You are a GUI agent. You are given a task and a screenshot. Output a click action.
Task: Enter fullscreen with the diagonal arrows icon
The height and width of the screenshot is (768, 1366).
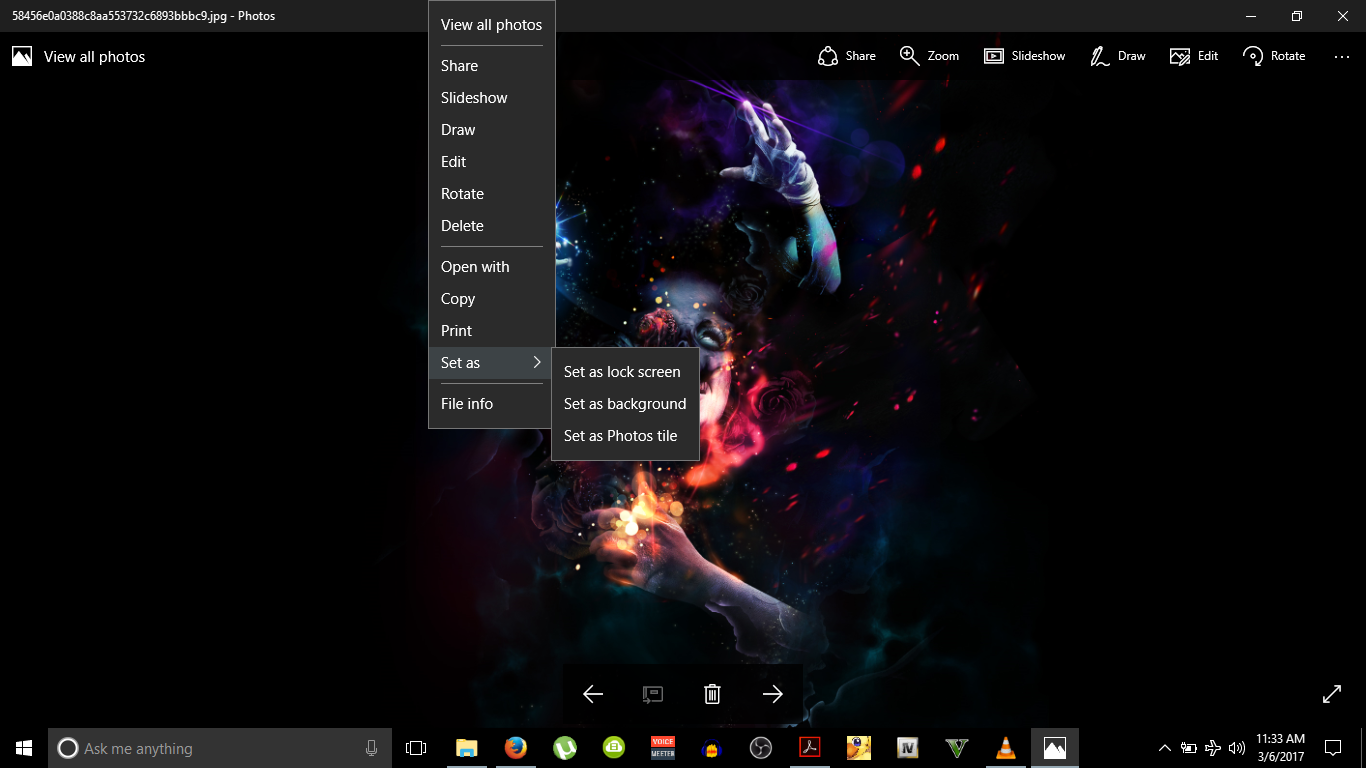[1332, 694]
